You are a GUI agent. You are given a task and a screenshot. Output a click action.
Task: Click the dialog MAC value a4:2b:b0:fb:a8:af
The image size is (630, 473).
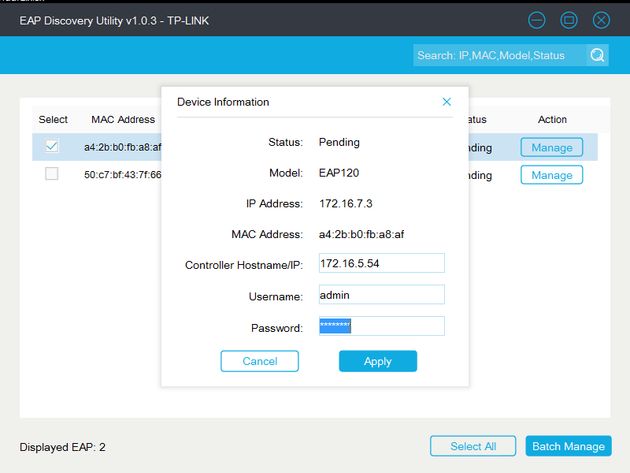(362, 234)
